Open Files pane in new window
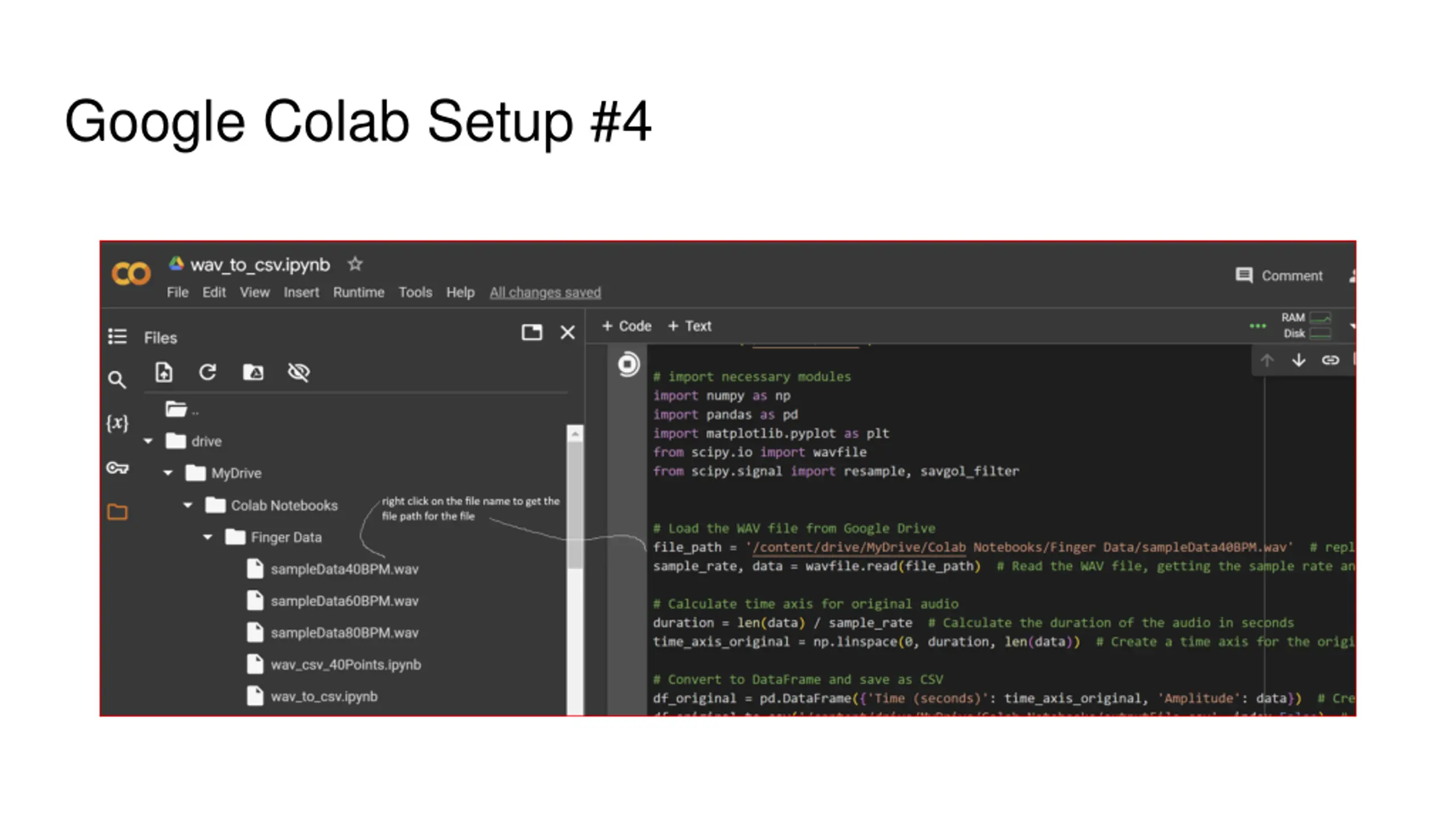 532,332
